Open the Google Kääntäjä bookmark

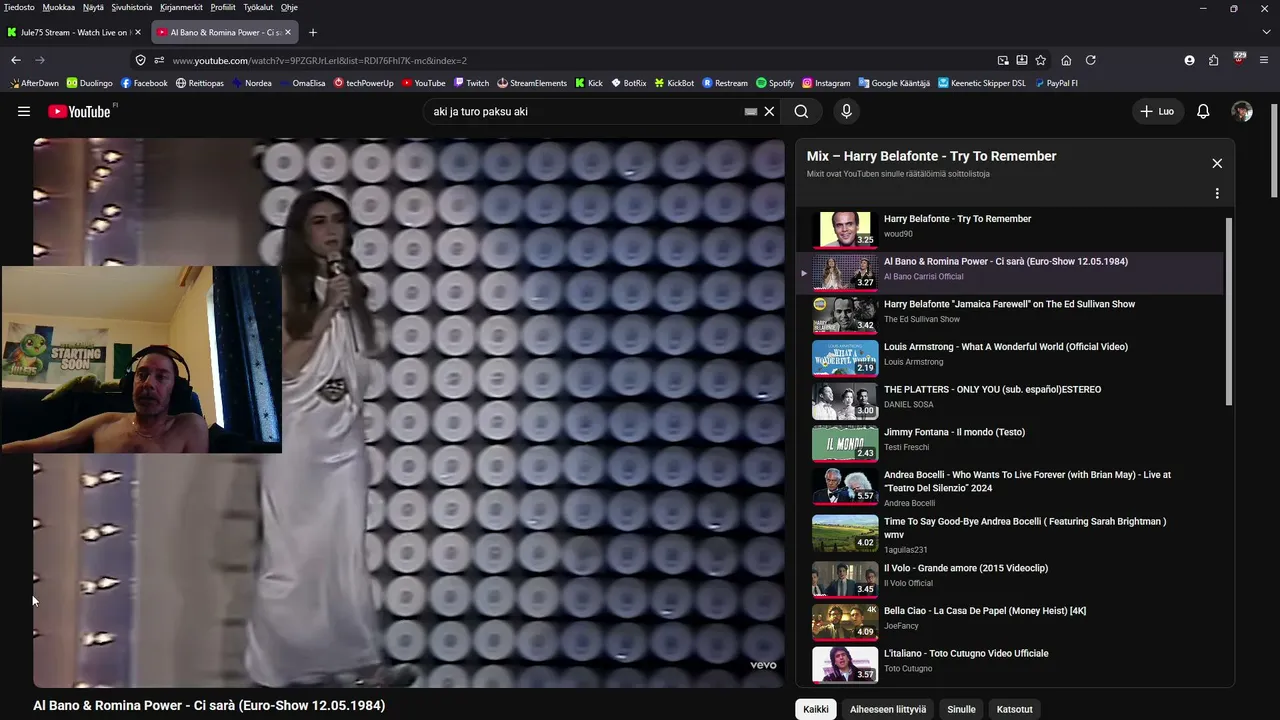[x=893, y=83]
